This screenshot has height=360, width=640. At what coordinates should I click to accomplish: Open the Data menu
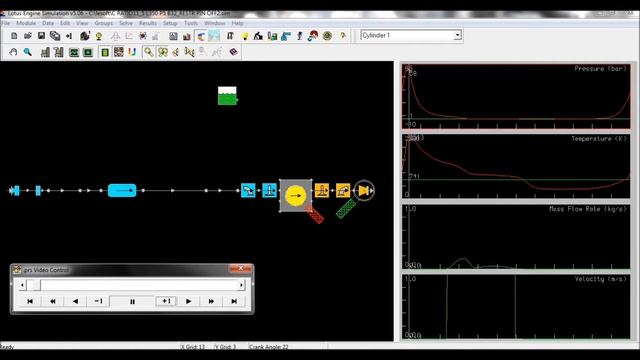48,23
